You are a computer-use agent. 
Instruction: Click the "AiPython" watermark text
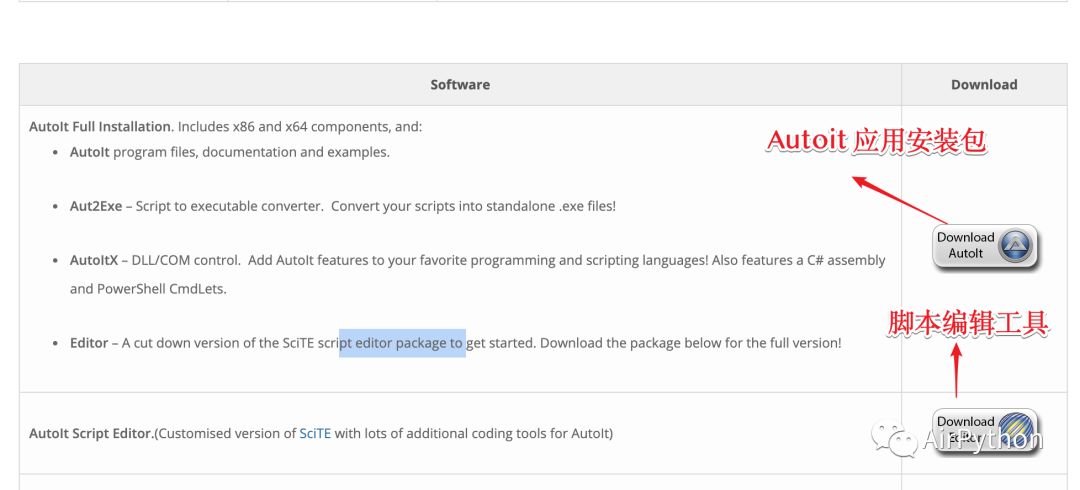click(983, 439)
